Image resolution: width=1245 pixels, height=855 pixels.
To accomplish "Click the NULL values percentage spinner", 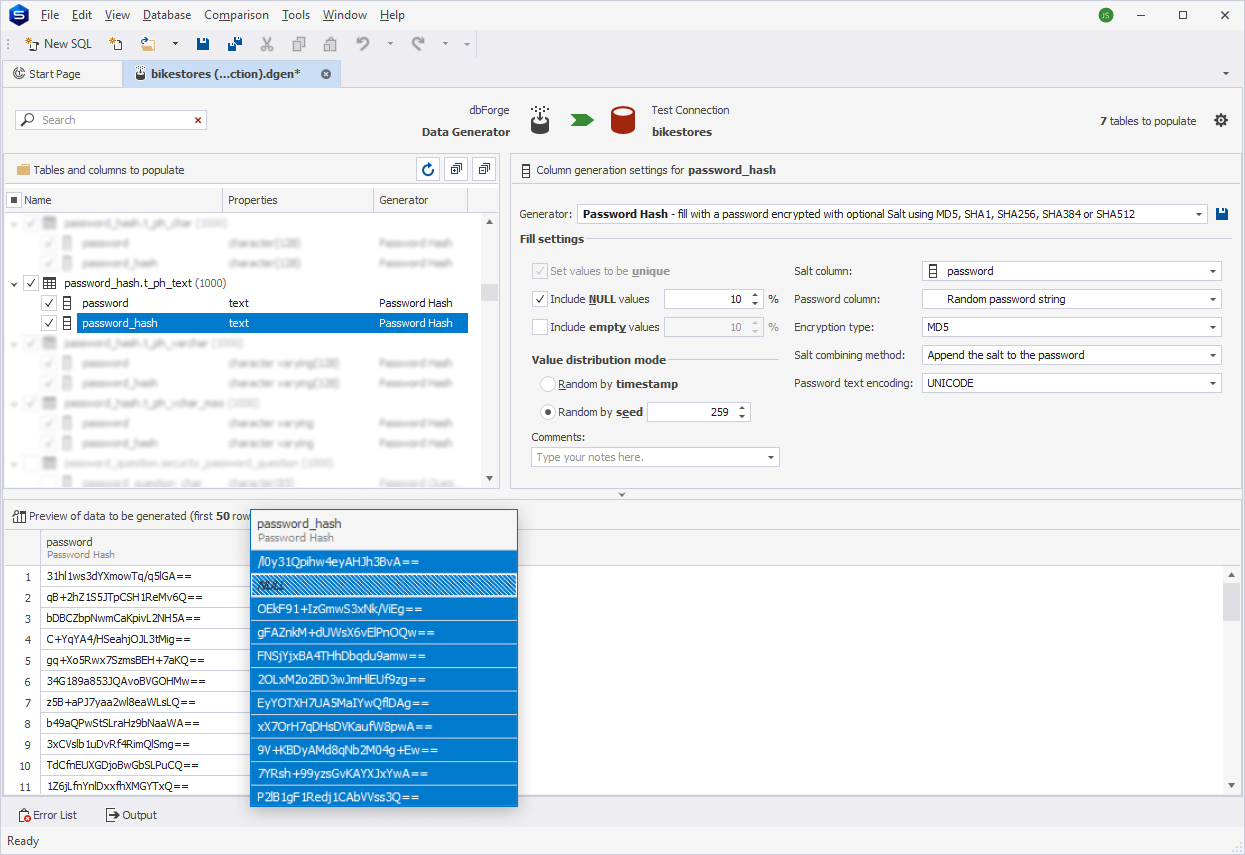I will click(712, 299).
